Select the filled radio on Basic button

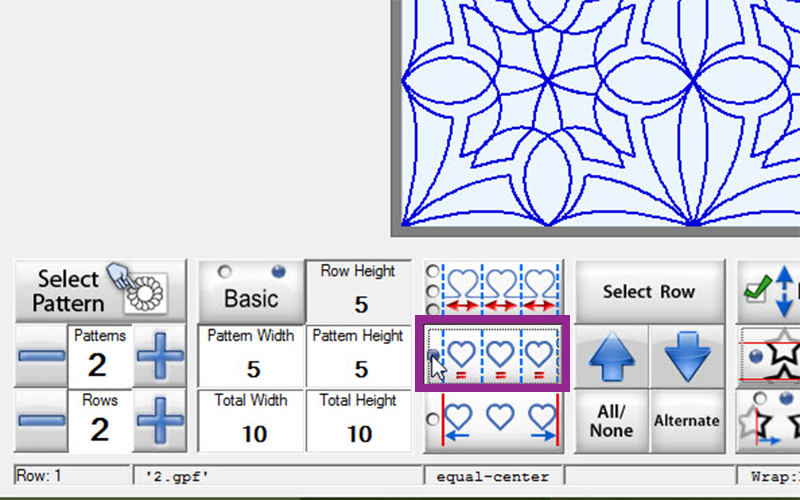coord(279,272)
